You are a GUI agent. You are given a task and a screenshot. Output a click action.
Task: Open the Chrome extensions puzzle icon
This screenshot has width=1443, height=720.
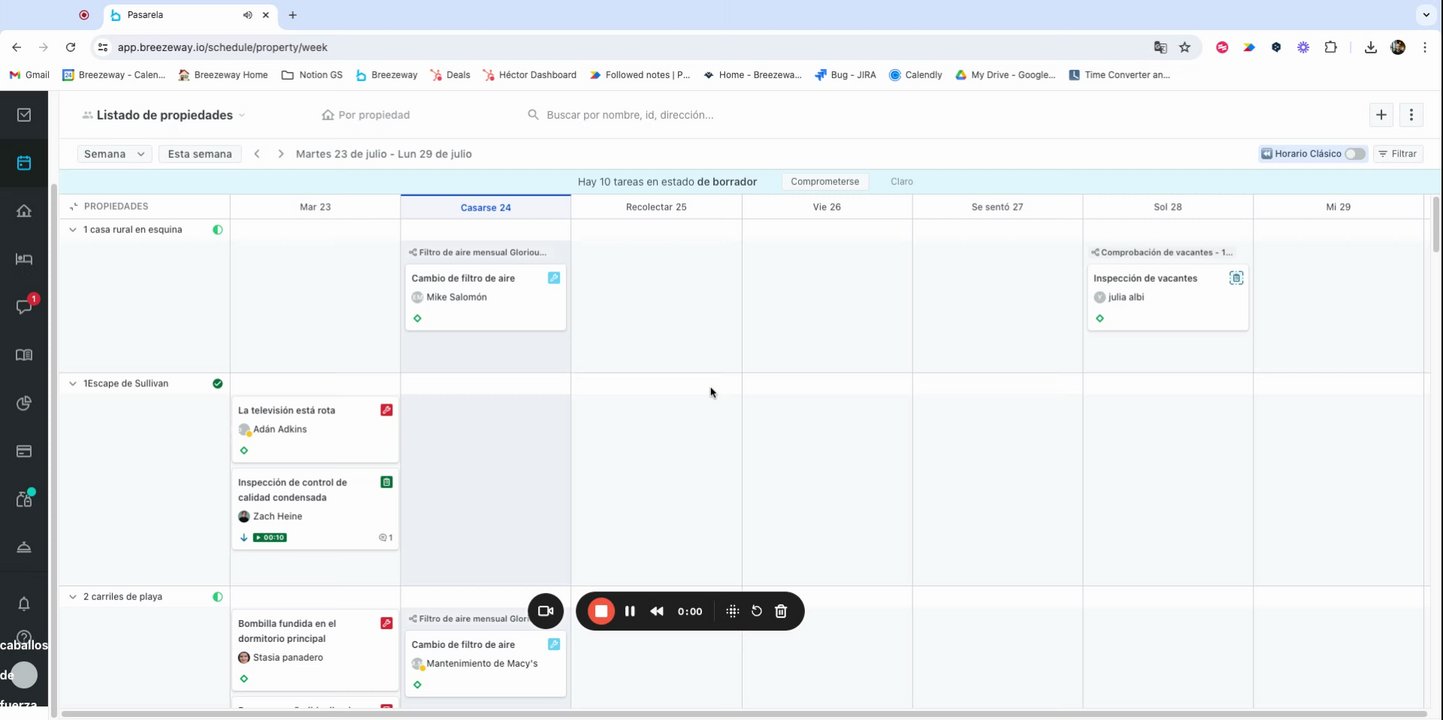coord(1330,47)
